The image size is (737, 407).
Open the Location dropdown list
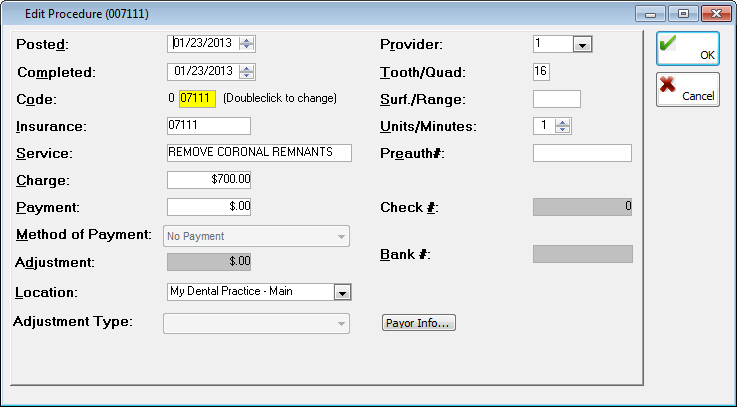coord(341,292)
